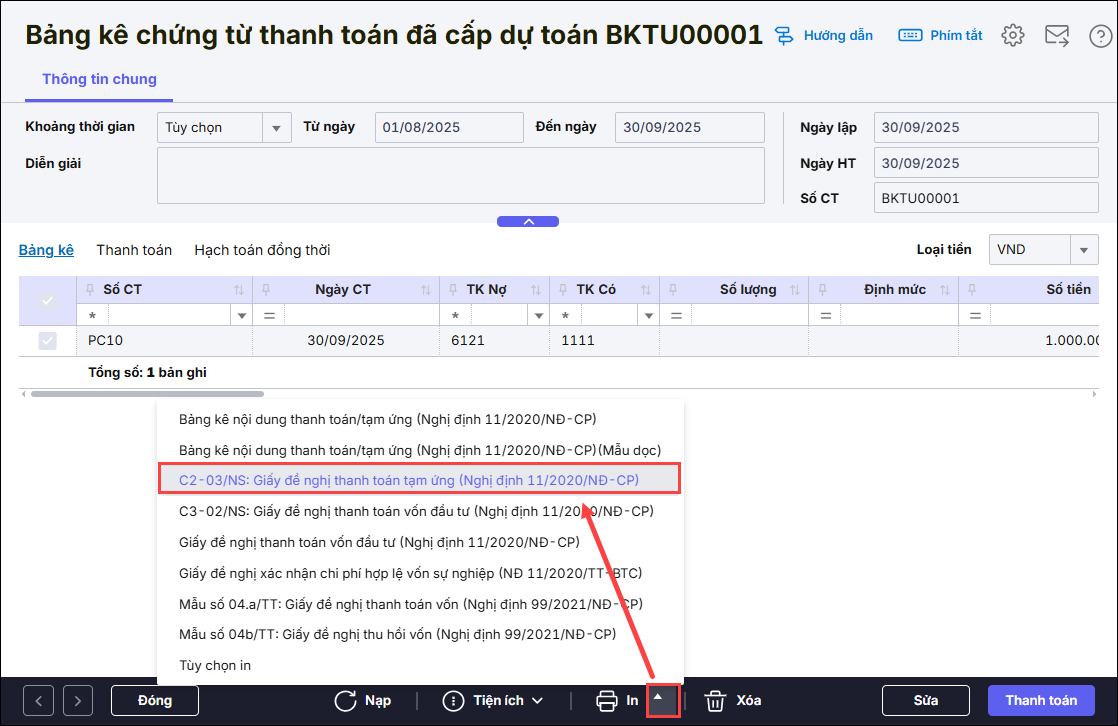
Task: Expand the Loại tiền VND dropdown
Action: (x=1083, y=250)
